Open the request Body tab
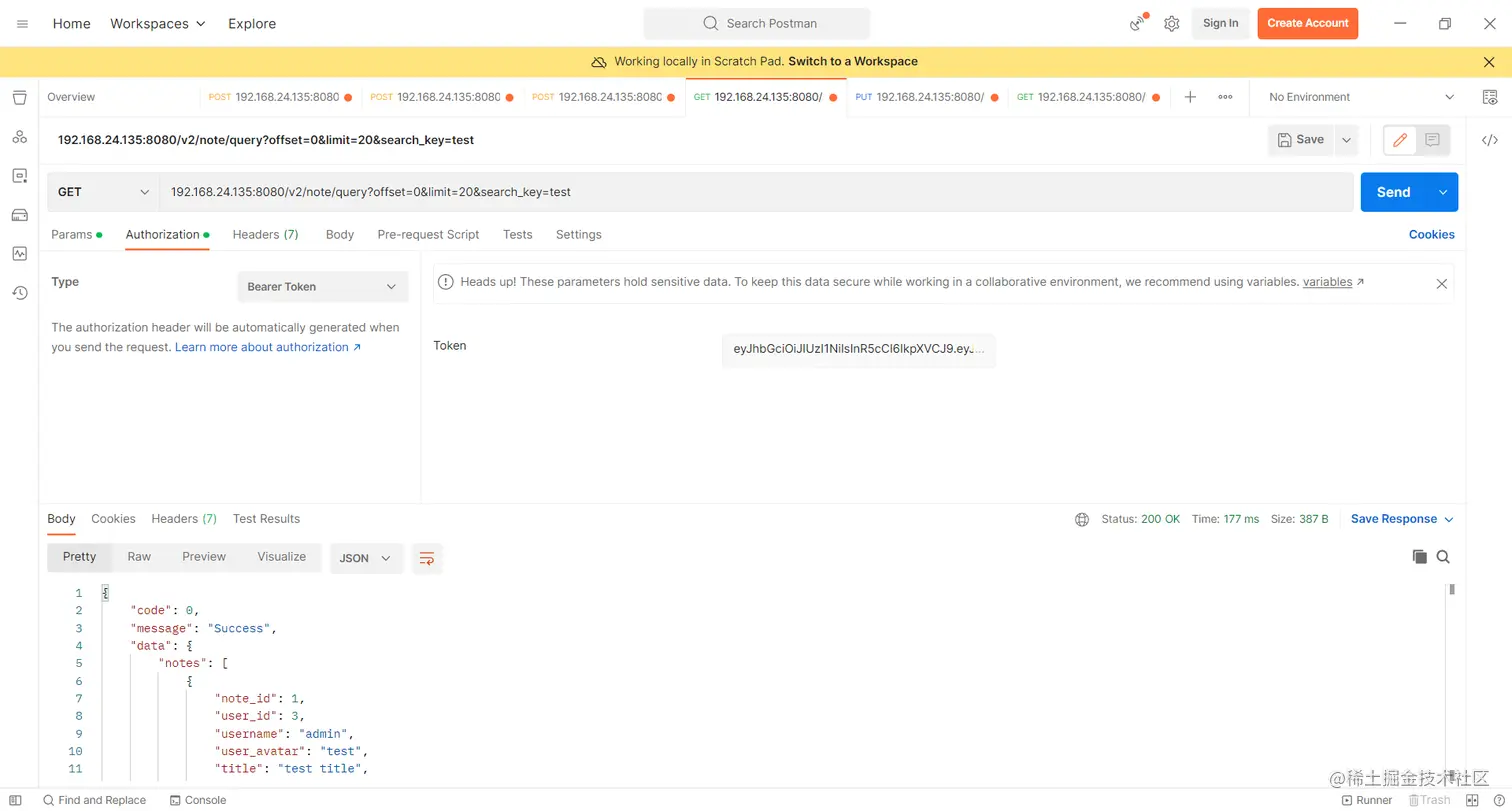1512x811 pixels. [x=340, y=234]
